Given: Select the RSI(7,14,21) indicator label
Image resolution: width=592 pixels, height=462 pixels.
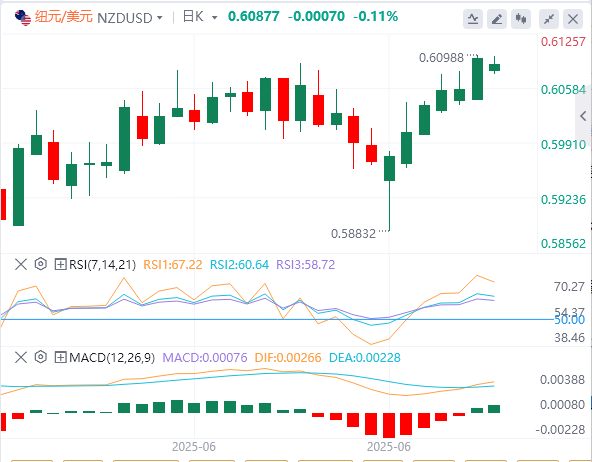Looking at the screenshot, I should click(x=102, y=265).
